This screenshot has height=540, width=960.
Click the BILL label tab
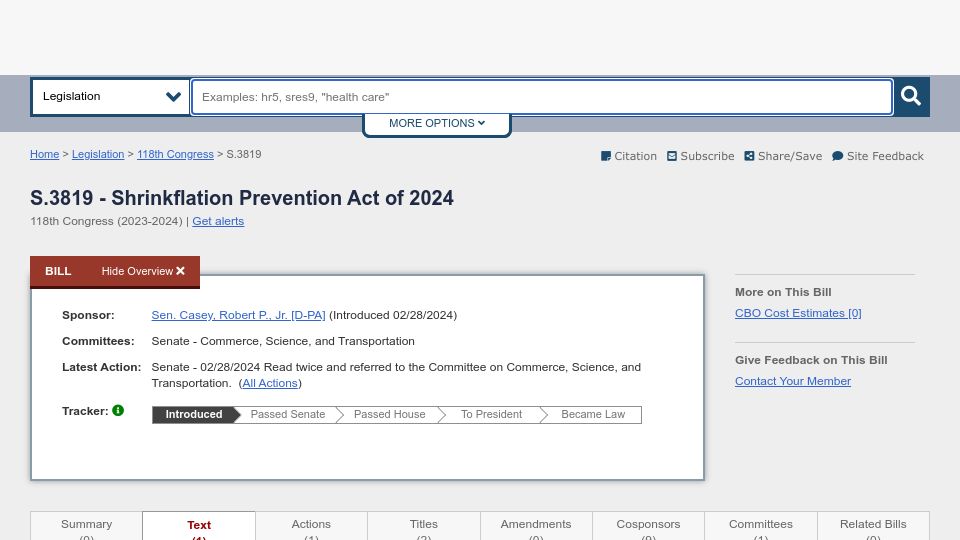click(58, 271)
